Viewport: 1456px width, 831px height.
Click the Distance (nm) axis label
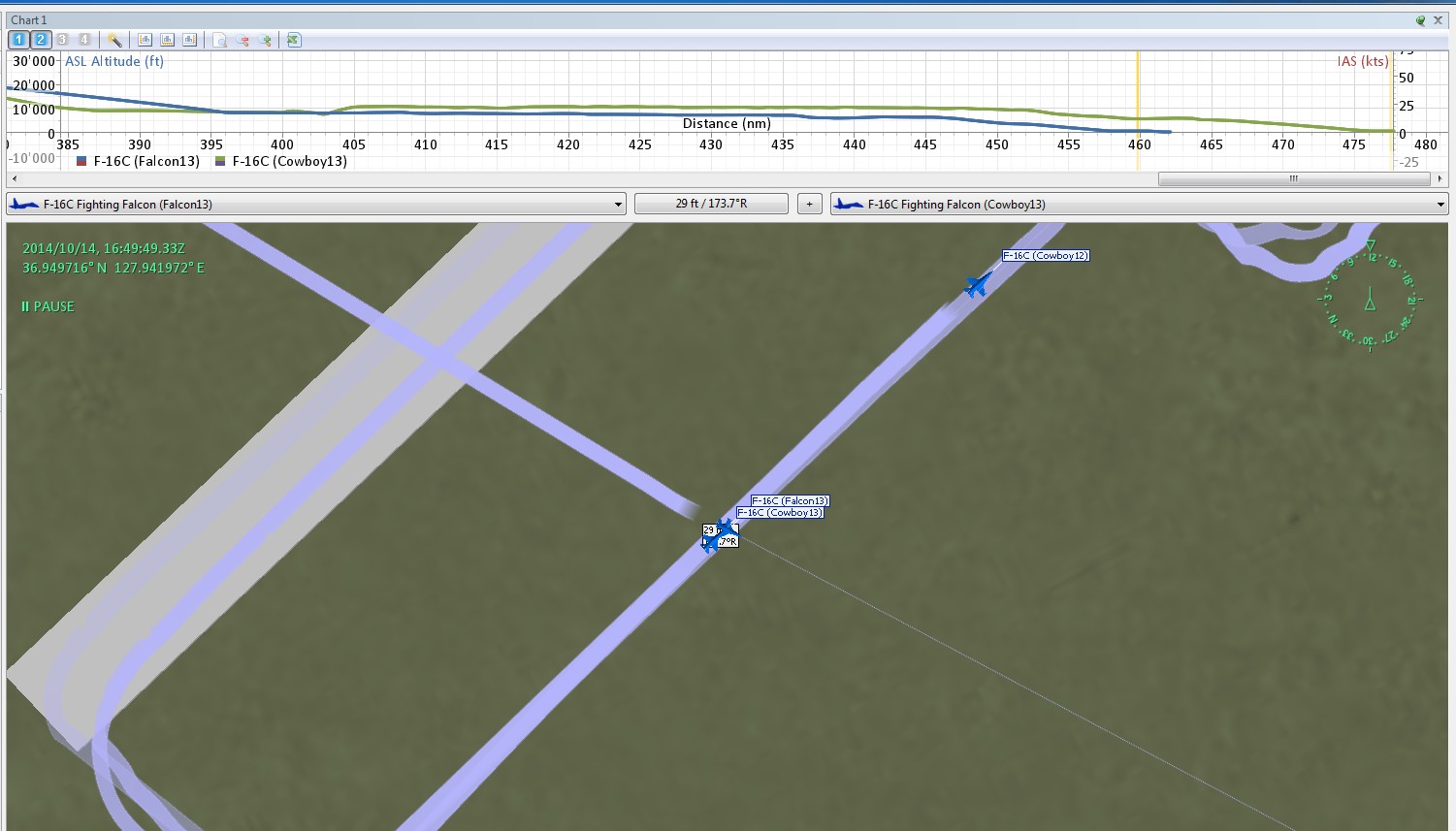tap(727, 123)
